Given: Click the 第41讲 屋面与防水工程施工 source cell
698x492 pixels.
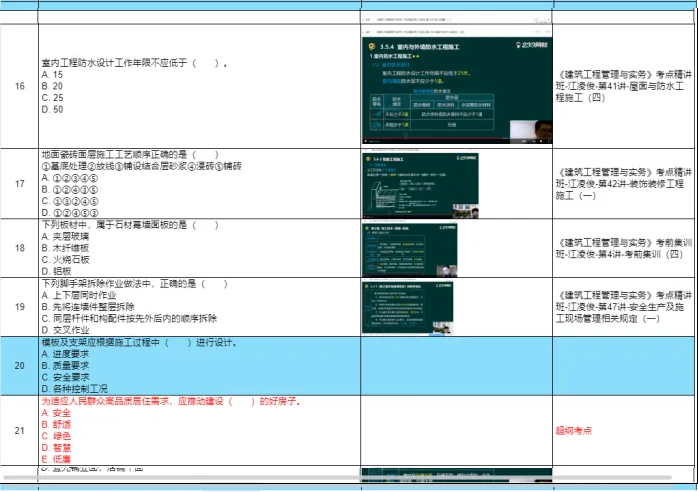Looking at the screenshot, I should [625, 87].
